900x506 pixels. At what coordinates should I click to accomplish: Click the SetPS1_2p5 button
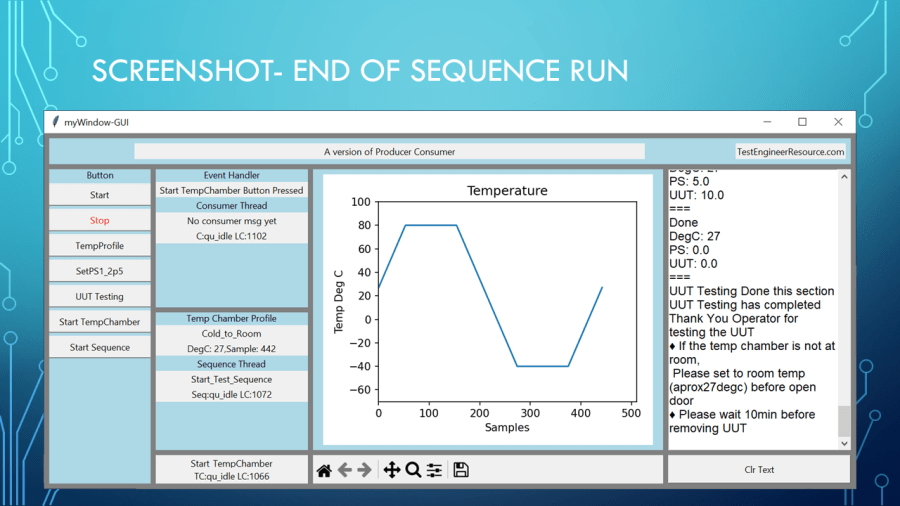pyautogui.click(x=100, y=271)
